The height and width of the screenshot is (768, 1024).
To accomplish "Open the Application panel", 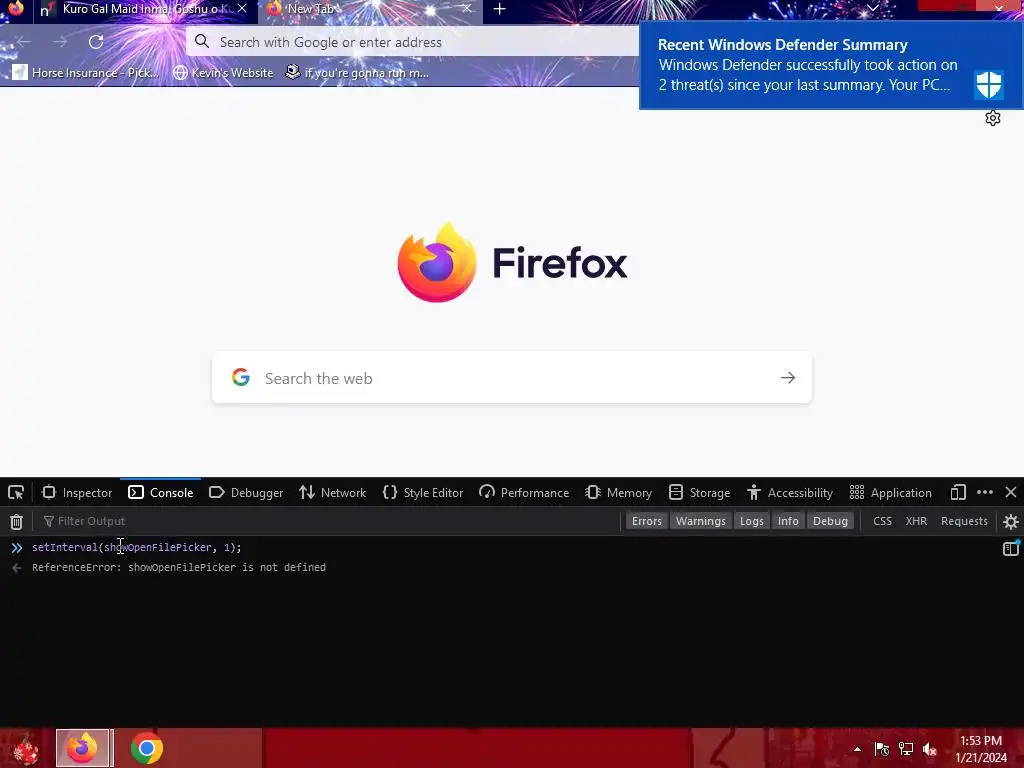I will pyautogui.click(x=891, y=492).
